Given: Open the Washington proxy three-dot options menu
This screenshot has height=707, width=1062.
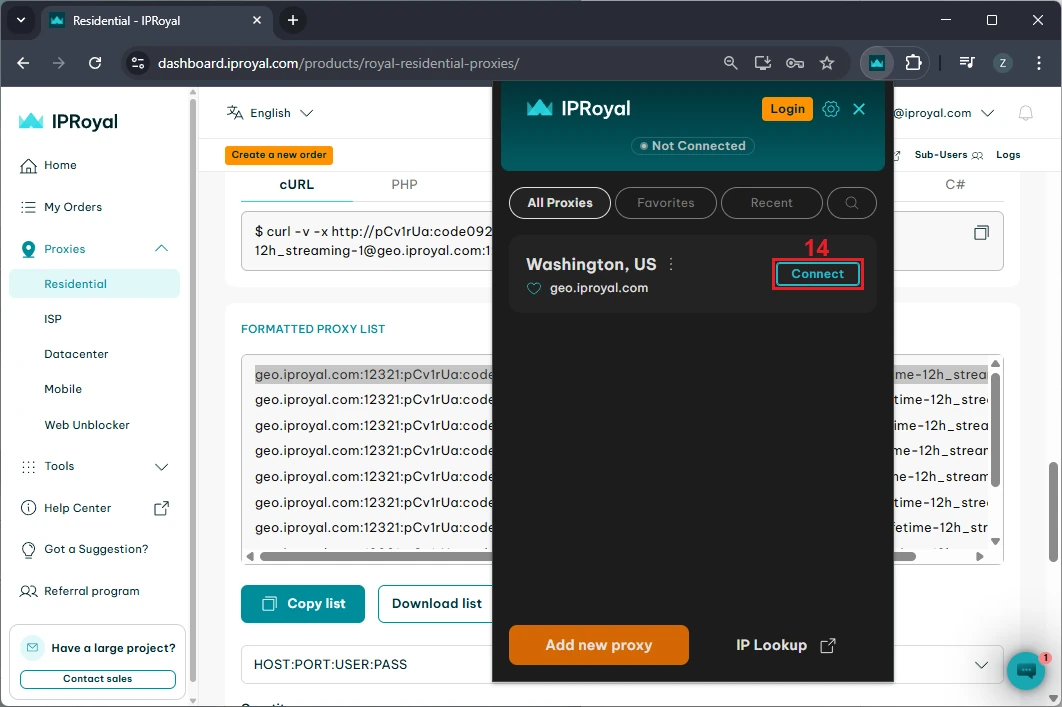Looking at the screenshot, I should pos(671,265).
